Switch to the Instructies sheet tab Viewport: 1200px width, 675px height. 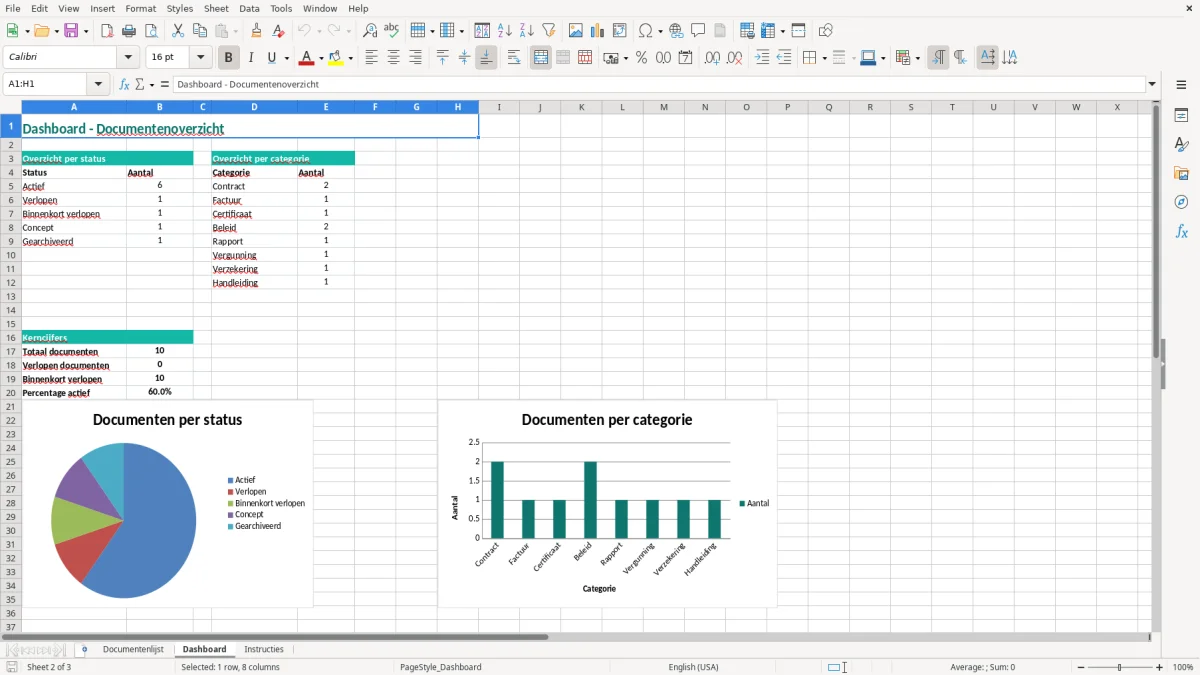(x=264, y=649)
